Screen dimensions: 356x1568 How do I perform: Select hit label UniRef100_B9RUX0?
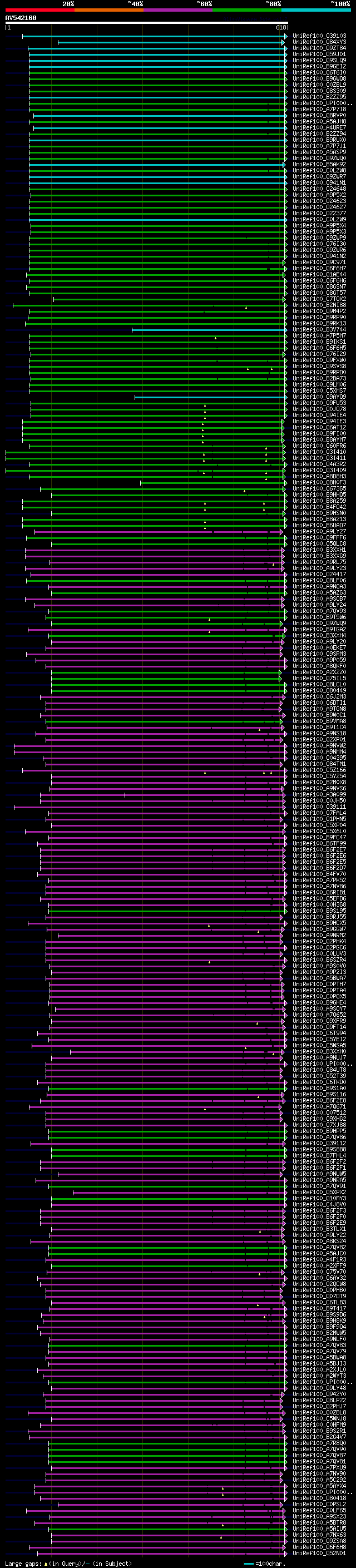319,140
